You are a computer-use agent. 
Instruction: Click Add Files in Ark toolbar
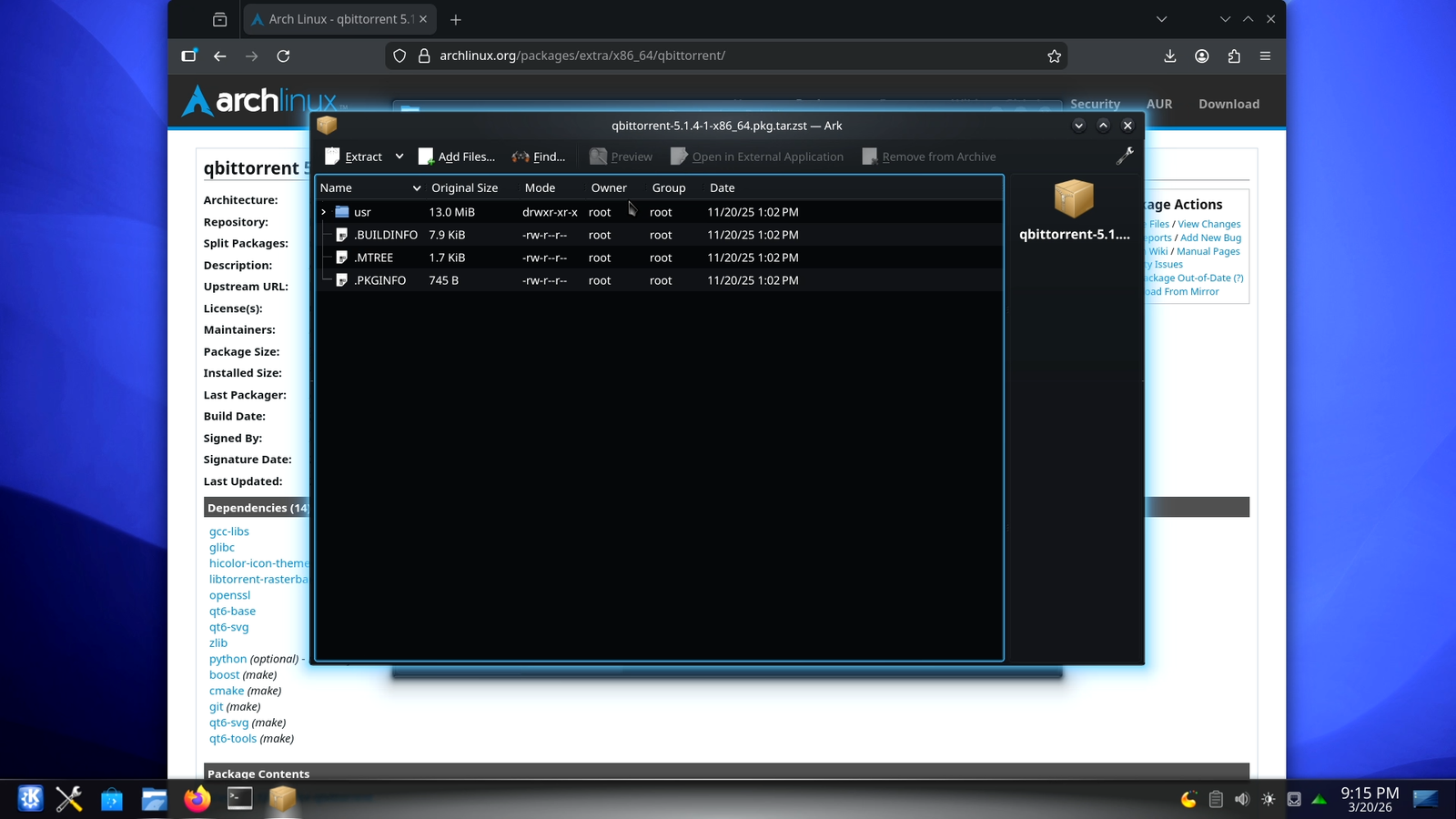click(457, 157)
